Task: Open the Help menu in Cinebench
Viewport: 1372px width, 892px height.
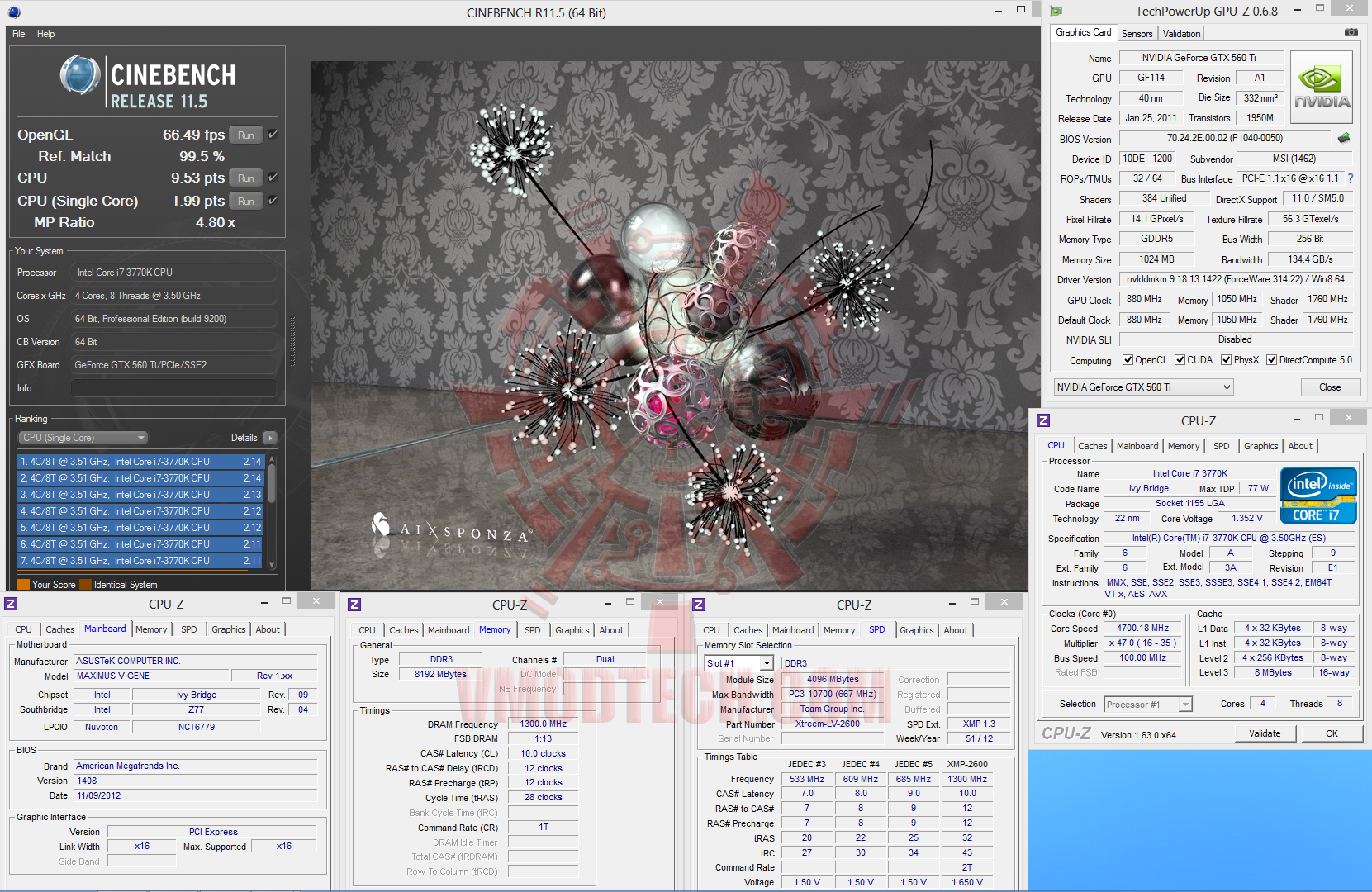Action: click(x=45, y=34)
